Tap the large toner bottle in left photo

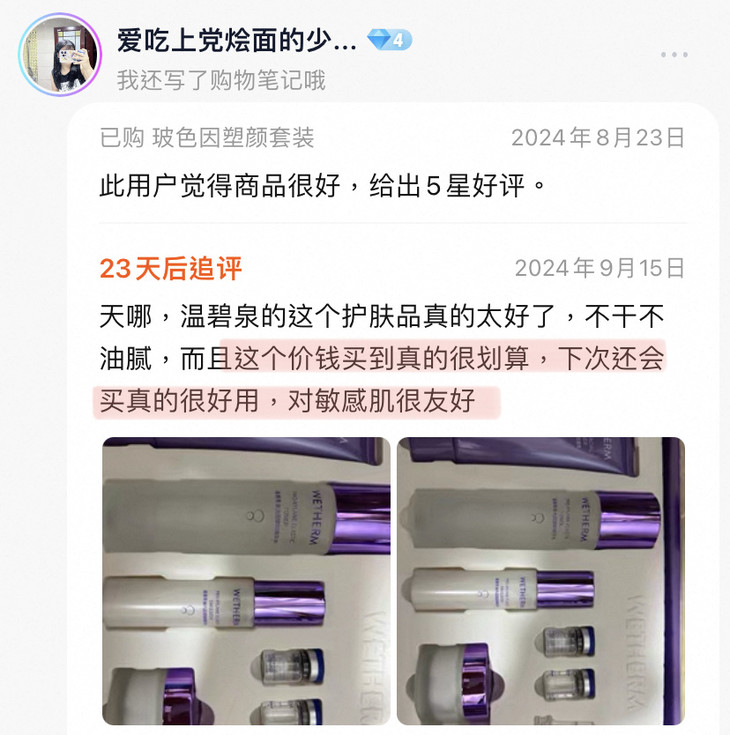[x=246, y=517]
